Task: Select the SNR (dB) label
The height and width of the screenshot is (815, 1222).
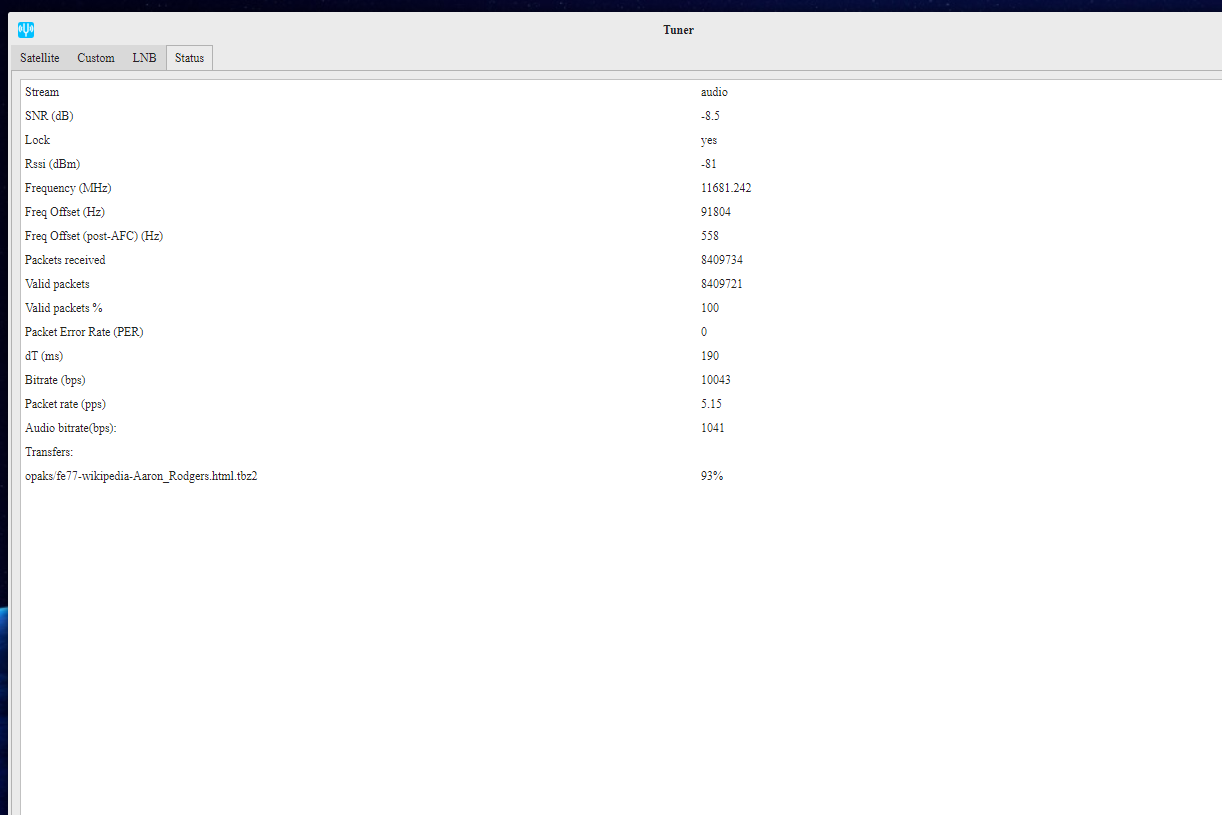Action: (49, 116)
